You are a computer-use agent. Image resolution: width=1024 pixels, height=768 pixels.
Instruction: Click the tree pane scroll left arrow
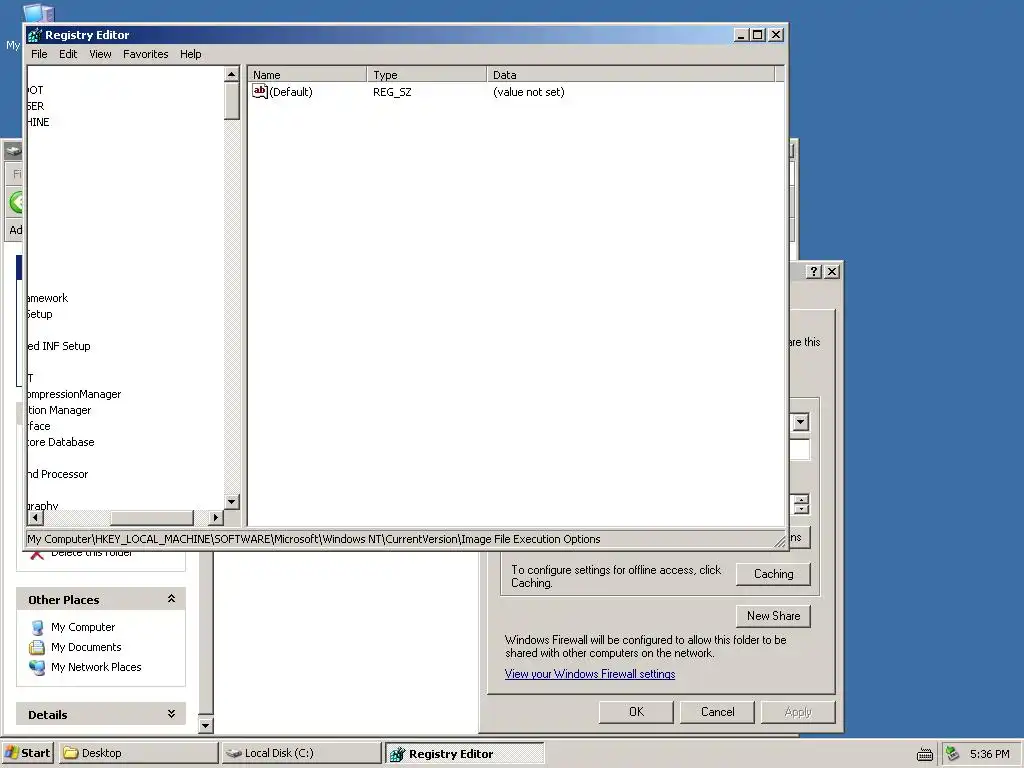[36, 518]
